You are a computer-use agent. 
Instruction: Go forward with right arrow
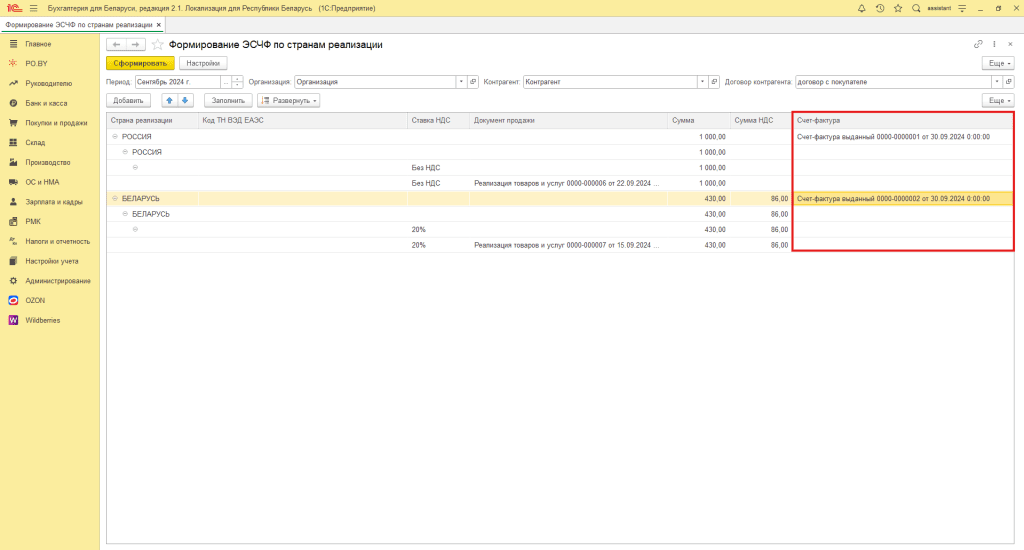click(135, 44)
